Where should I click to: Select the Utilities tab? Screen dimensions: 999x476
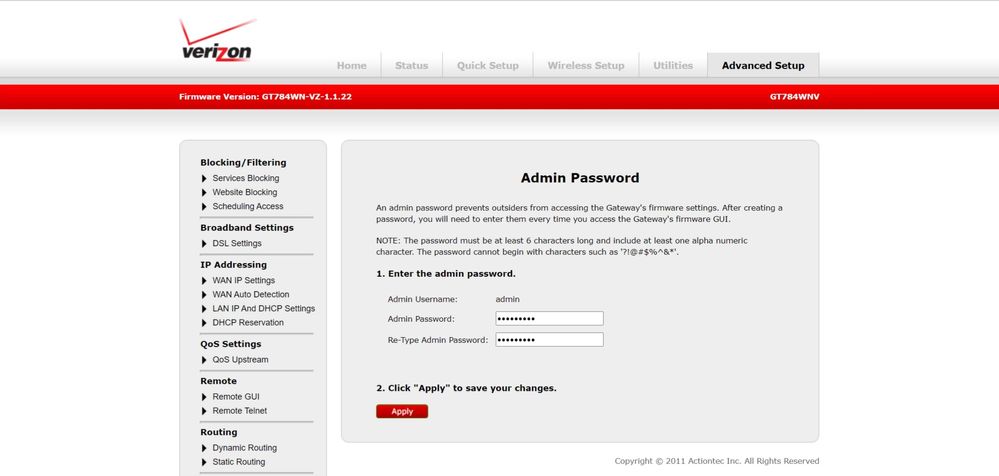[673, 66]
